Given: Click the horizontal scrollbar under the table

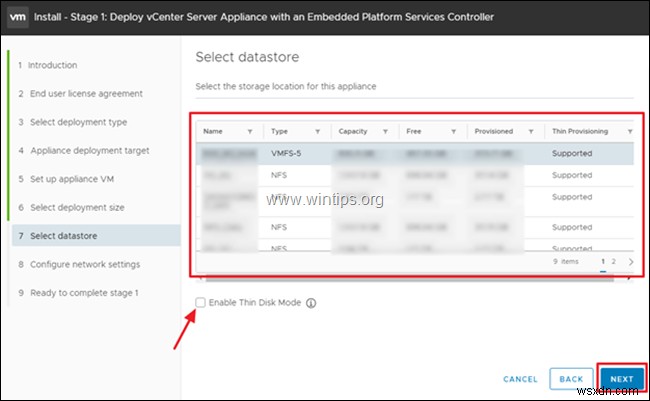Looking at the screenshot, I should 410,279.
